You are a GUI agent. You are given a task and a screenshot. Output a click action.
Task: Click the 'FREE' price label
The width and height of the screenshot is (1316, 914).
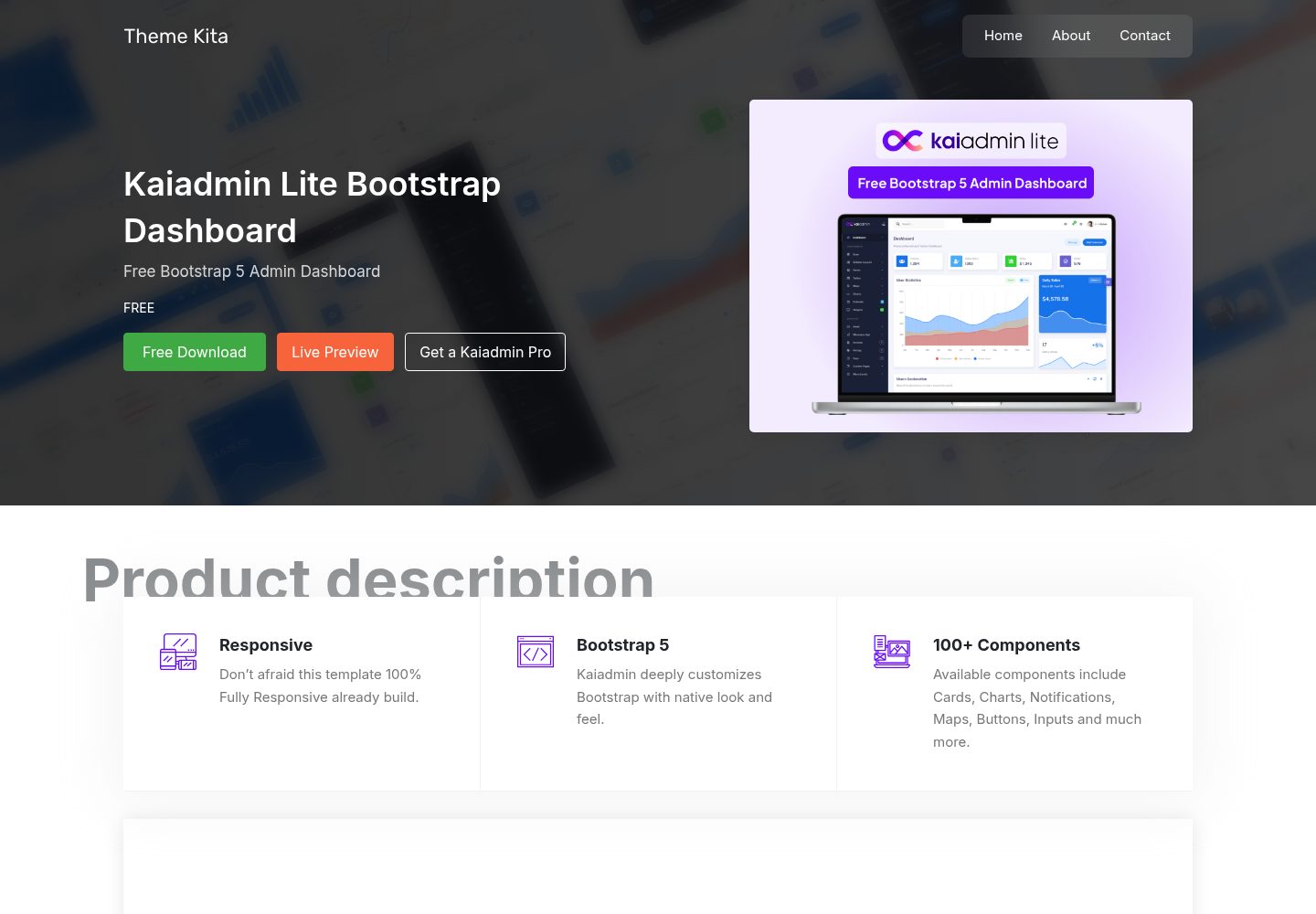[x=139, y=308]
